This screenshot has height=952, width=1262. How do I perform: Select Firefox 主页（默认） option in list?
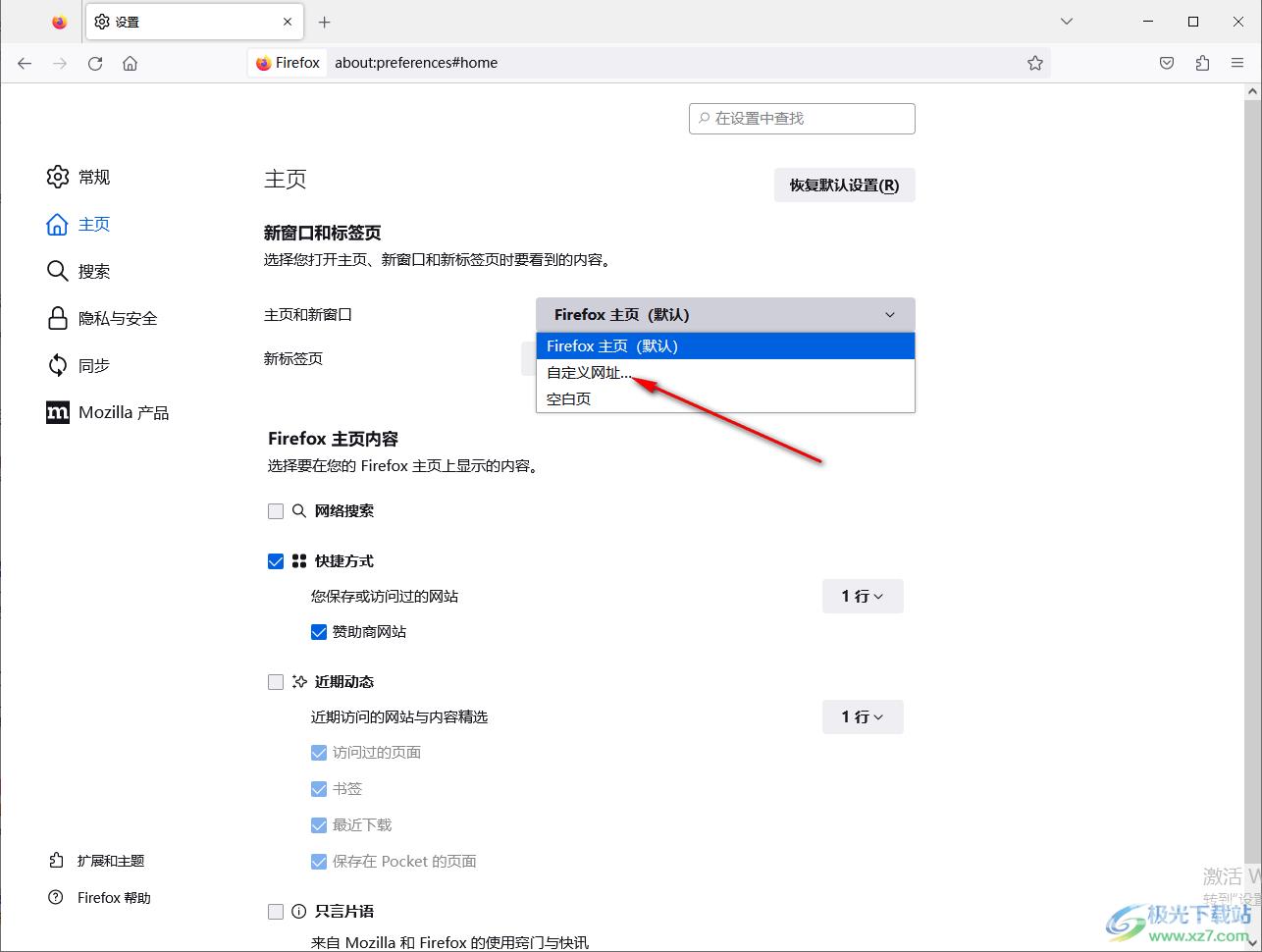725,346
